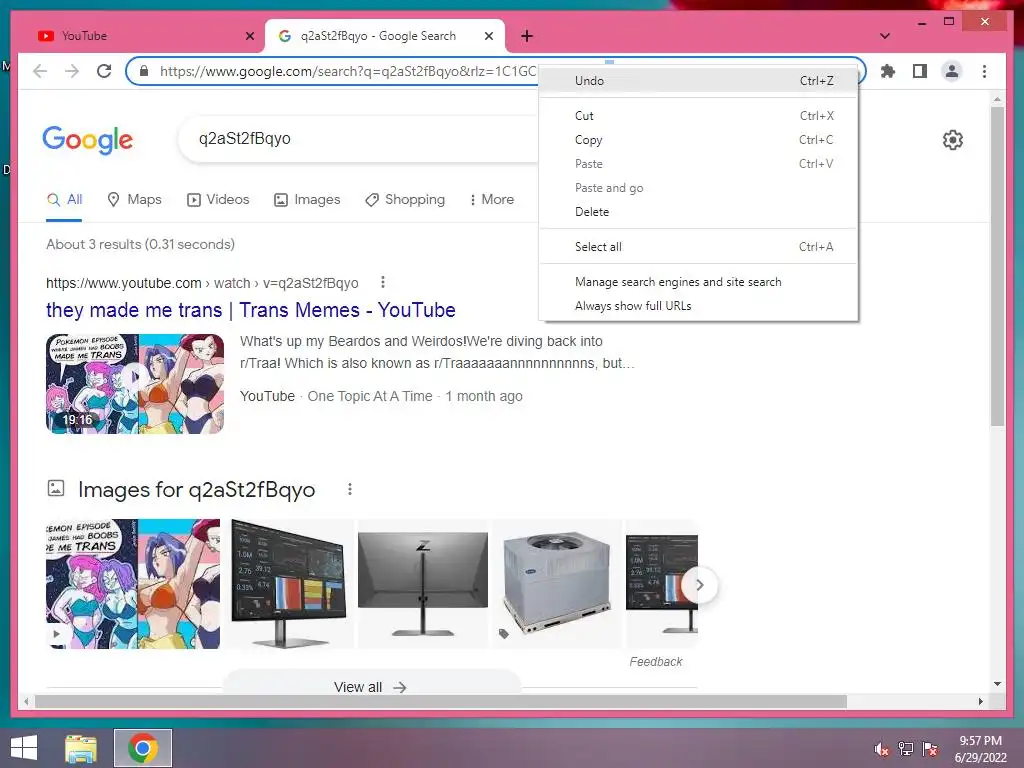1024x768 pixels.
Task: Choose Delete from context menu
Action: tap(698, 212)
